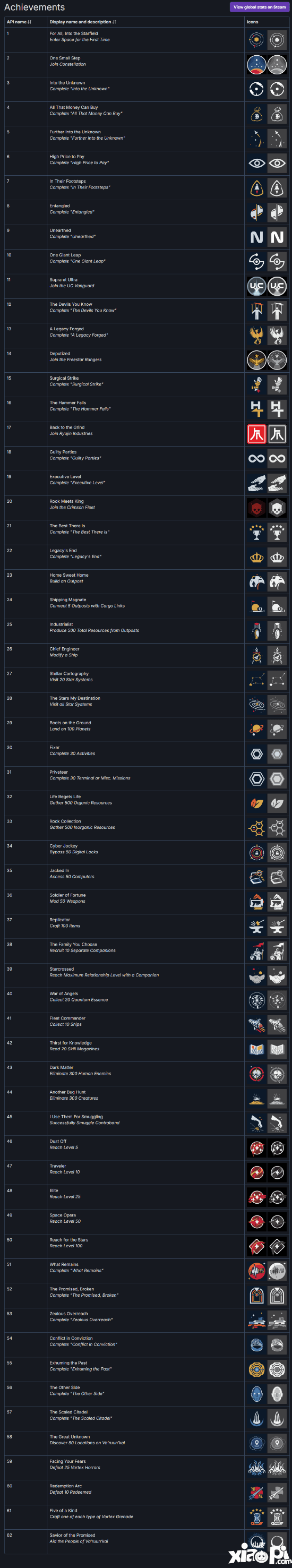Sort by Display name and description column
Image resolution: width=292 pixels, height=1568 pixels.
83,22
